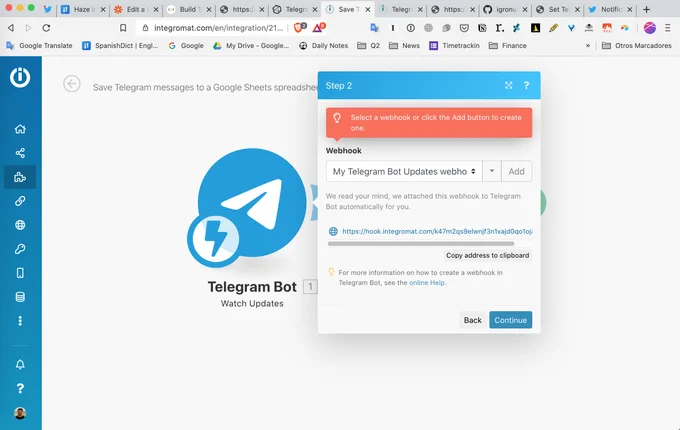
Task: Close the Save T active tab
Action: pos(367,9)
